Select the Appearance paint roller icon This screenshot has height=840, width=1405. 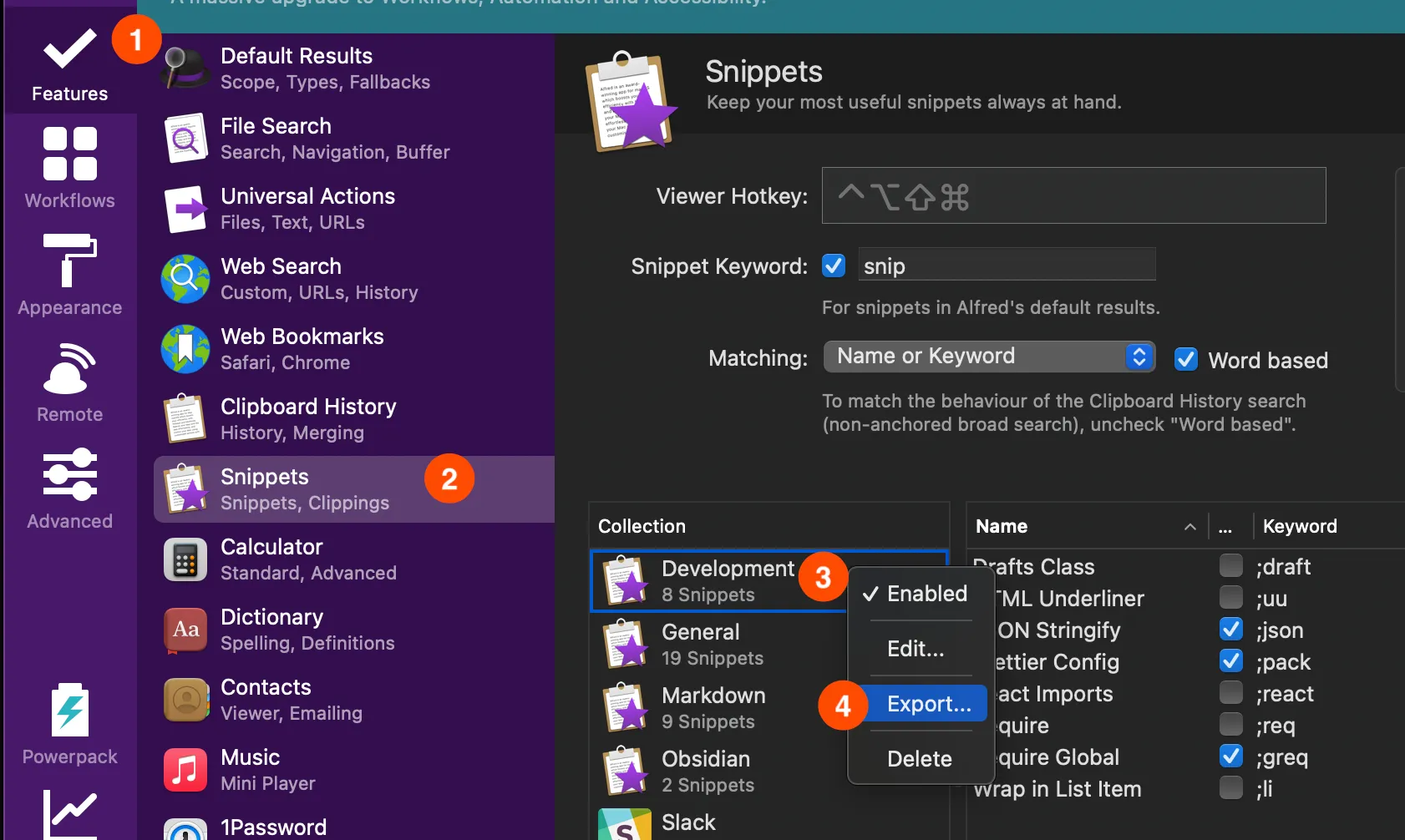[70, 261]
